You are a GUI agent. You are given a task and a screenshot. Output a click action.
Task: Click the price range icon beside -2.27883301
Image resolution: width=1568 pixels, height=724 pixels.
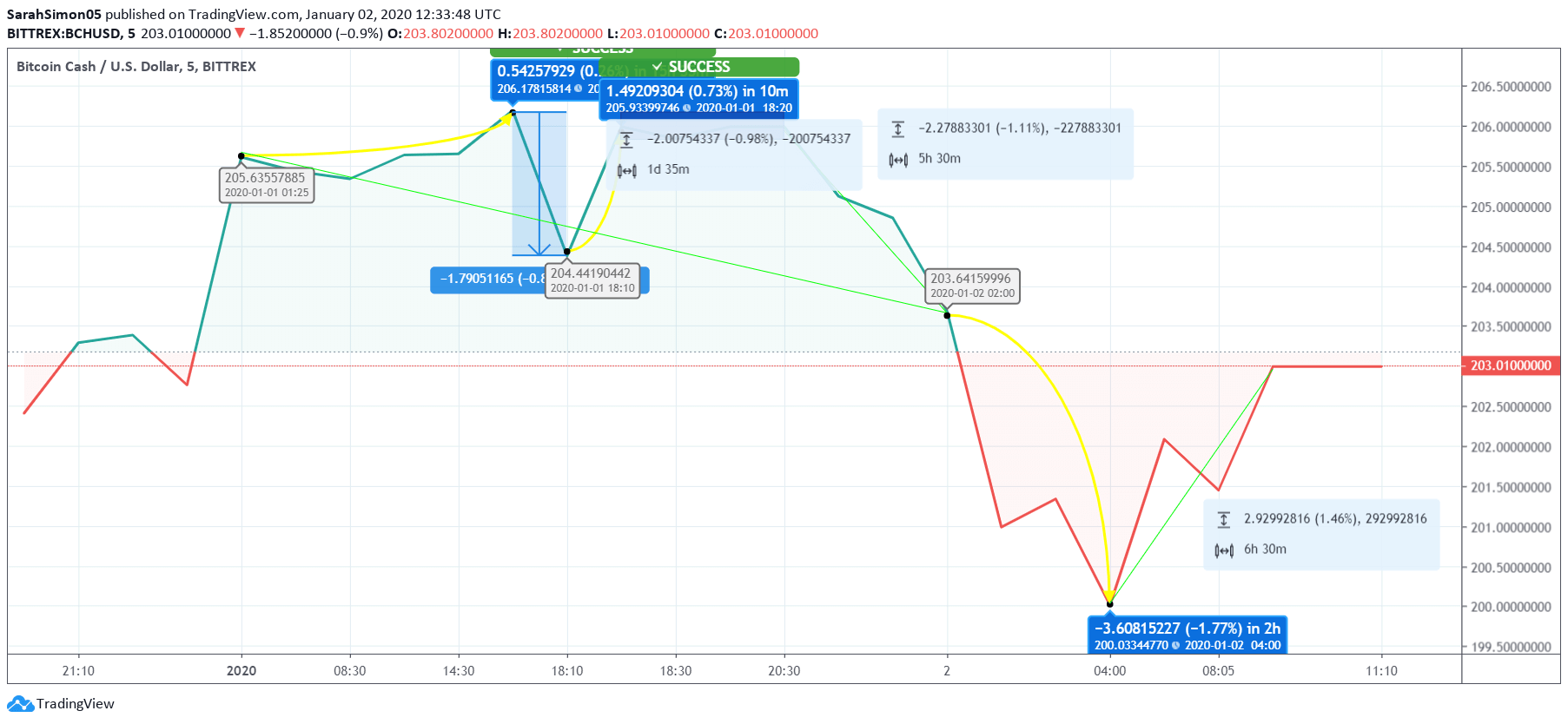coord(898,128)
